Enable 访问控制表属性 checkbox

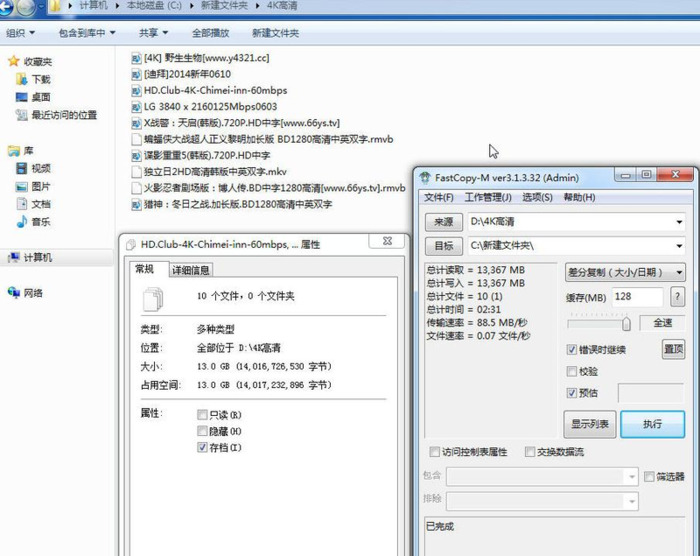pos(434,451)
